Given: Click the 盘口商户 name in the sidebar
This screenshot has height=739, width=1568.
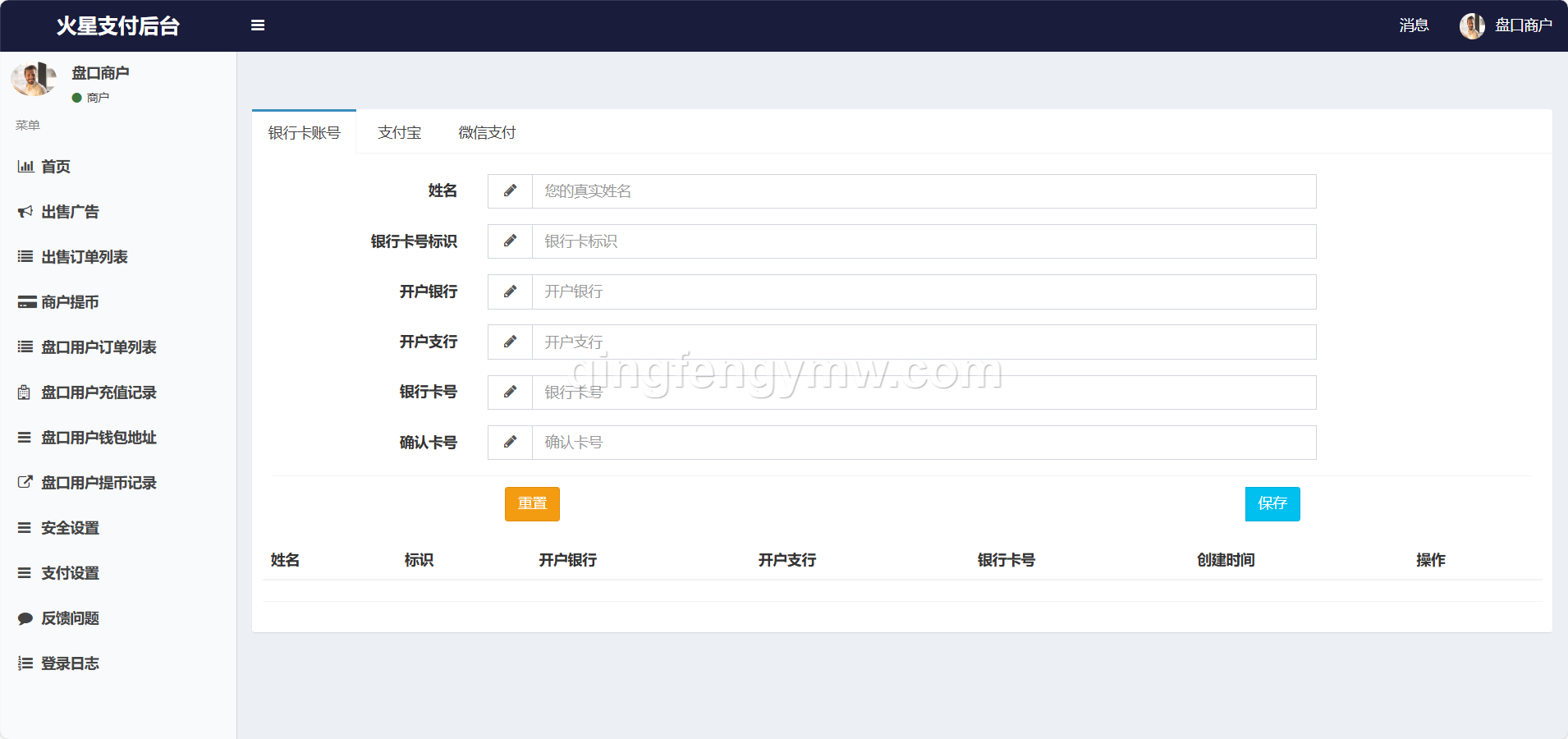Looking at the screenshot, I should click(x=100, y=73).
